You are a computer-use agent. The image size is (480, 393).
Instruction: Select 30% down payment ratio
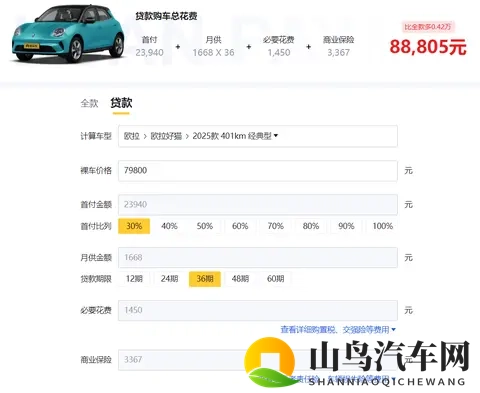tap(134, 226)
